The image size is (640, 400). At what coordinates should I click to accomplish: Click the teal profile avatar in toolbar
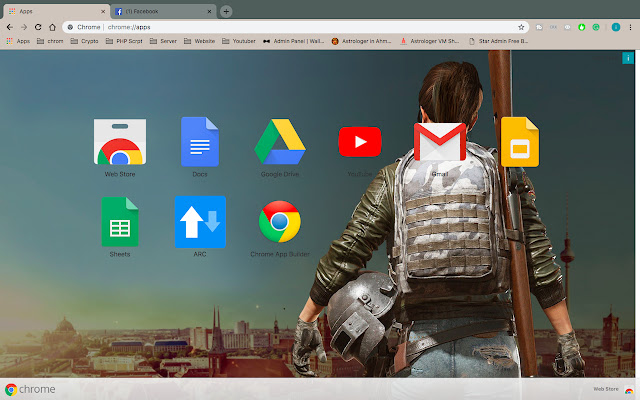click(x=616, y=27)
